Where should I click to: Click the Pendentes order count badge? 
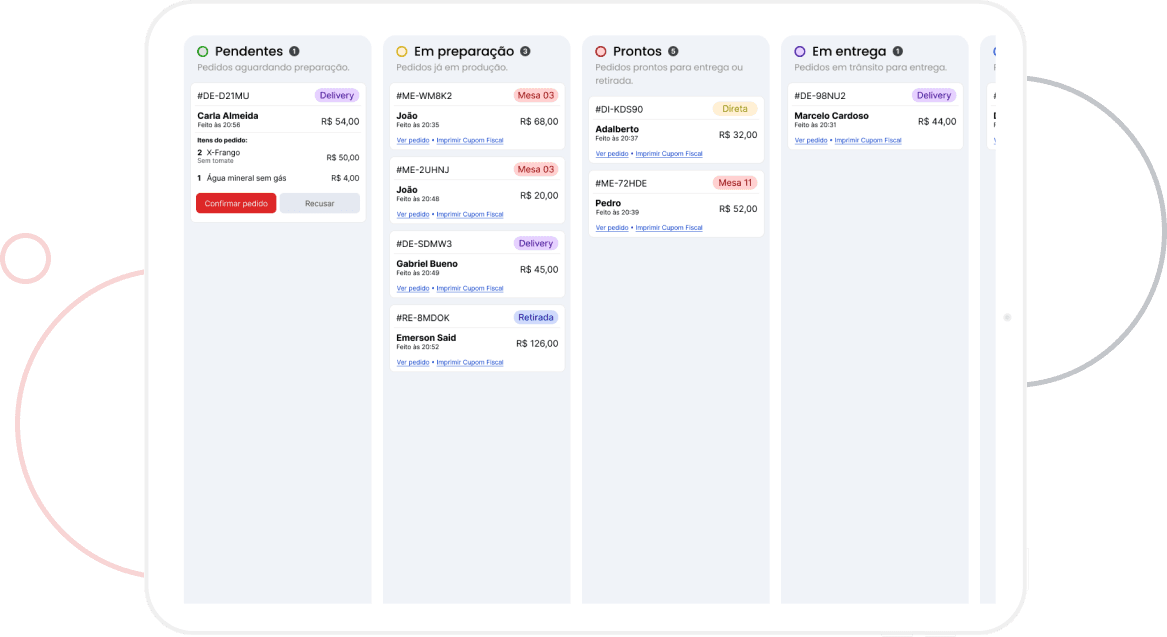point(294,51)
